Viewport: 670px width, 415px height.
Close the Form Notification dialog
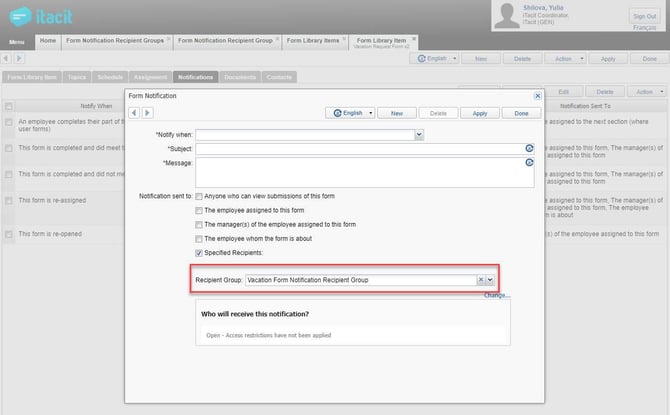point(538,96)
